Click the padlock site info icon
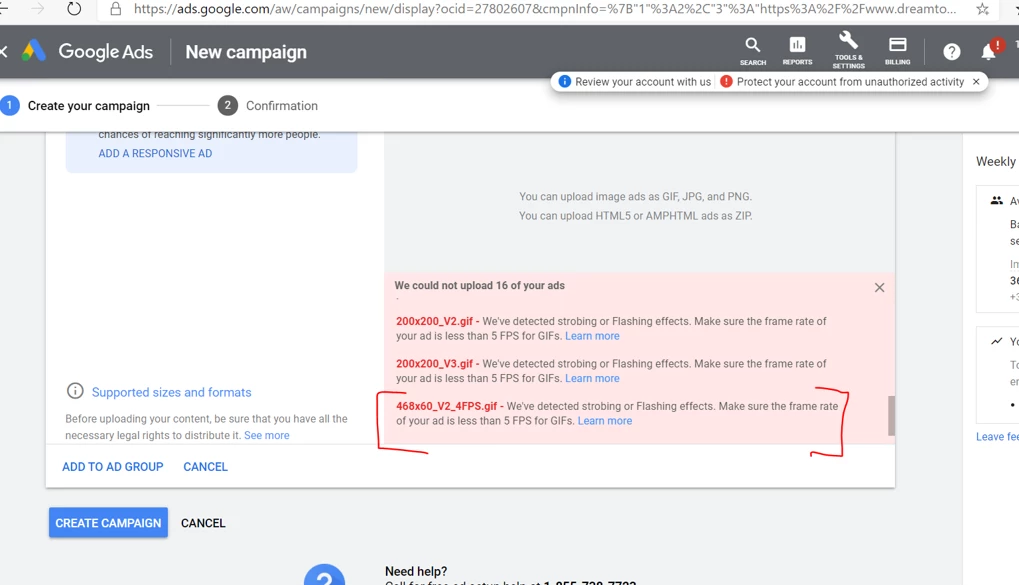The width and height of the screenshot is (1019, 586). coord(116,9)
